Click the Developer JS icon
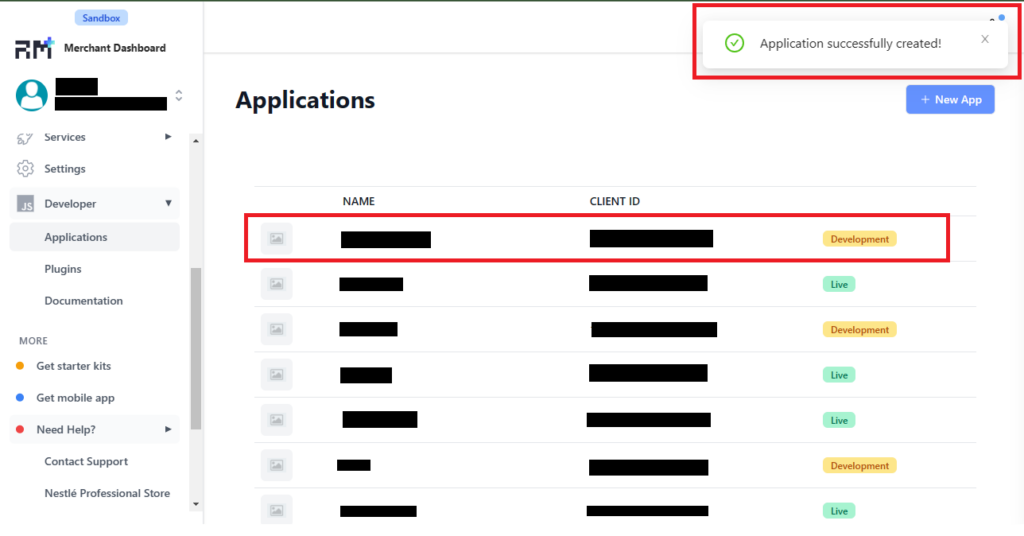Viewport: 1024px width, 536px height. click(x=27, y=204)
